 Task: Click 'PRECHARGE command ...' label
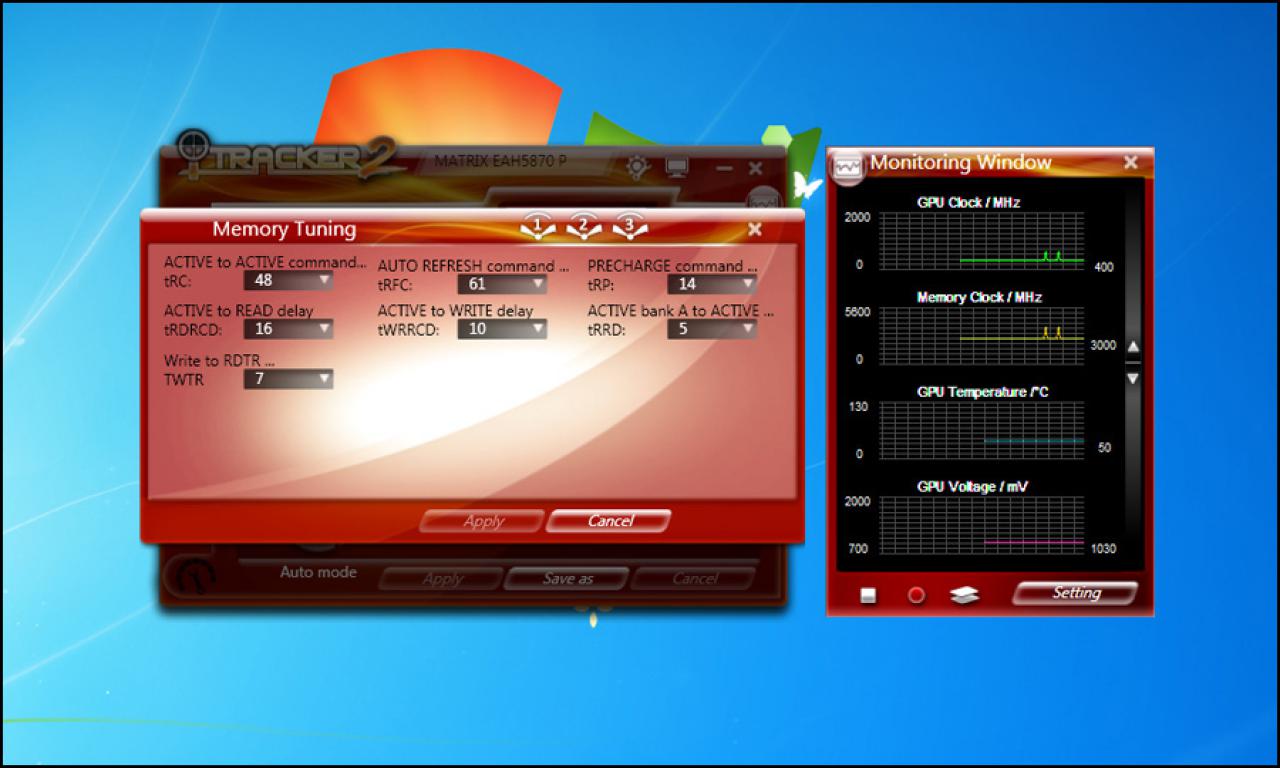tap(672, 266)
